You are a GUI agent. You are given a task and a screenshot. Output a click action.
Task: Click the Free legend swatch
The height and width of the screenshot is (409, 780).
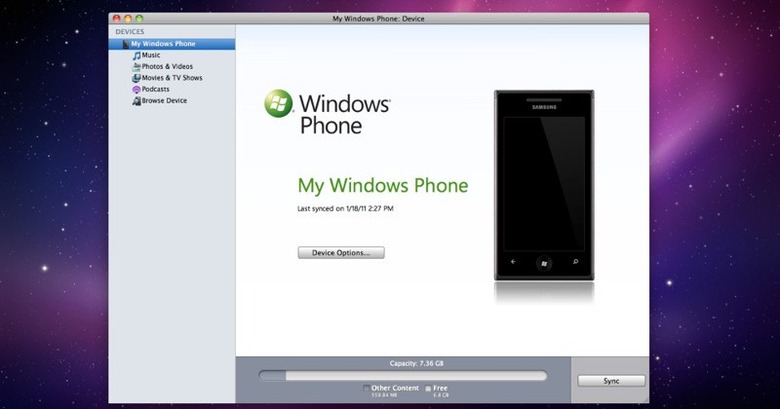pos(428,389)
